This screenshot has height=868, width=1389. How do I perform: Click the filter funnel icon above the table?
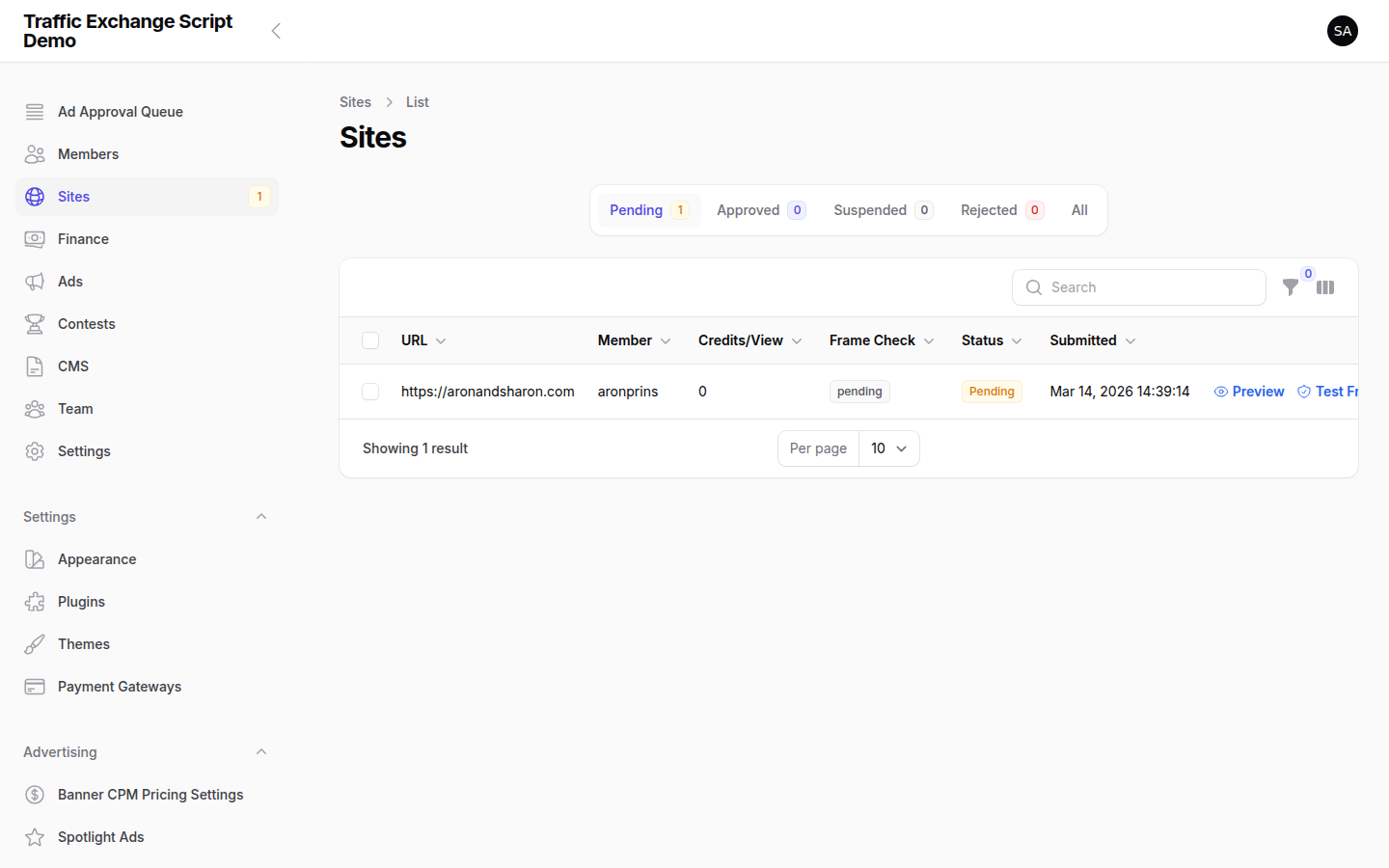(1291, 287)
